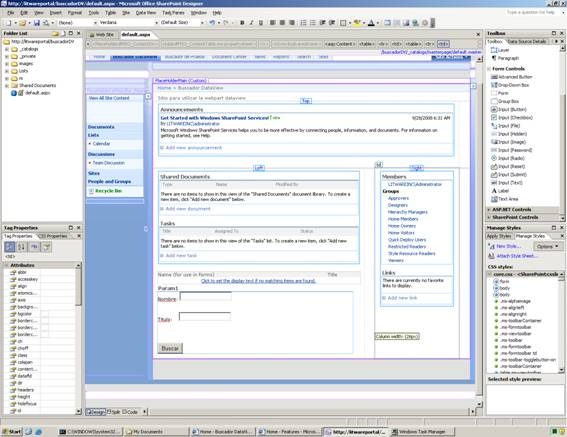Switch to Data Source Details tab
567x437 pixels.
(x=526, y=42)
